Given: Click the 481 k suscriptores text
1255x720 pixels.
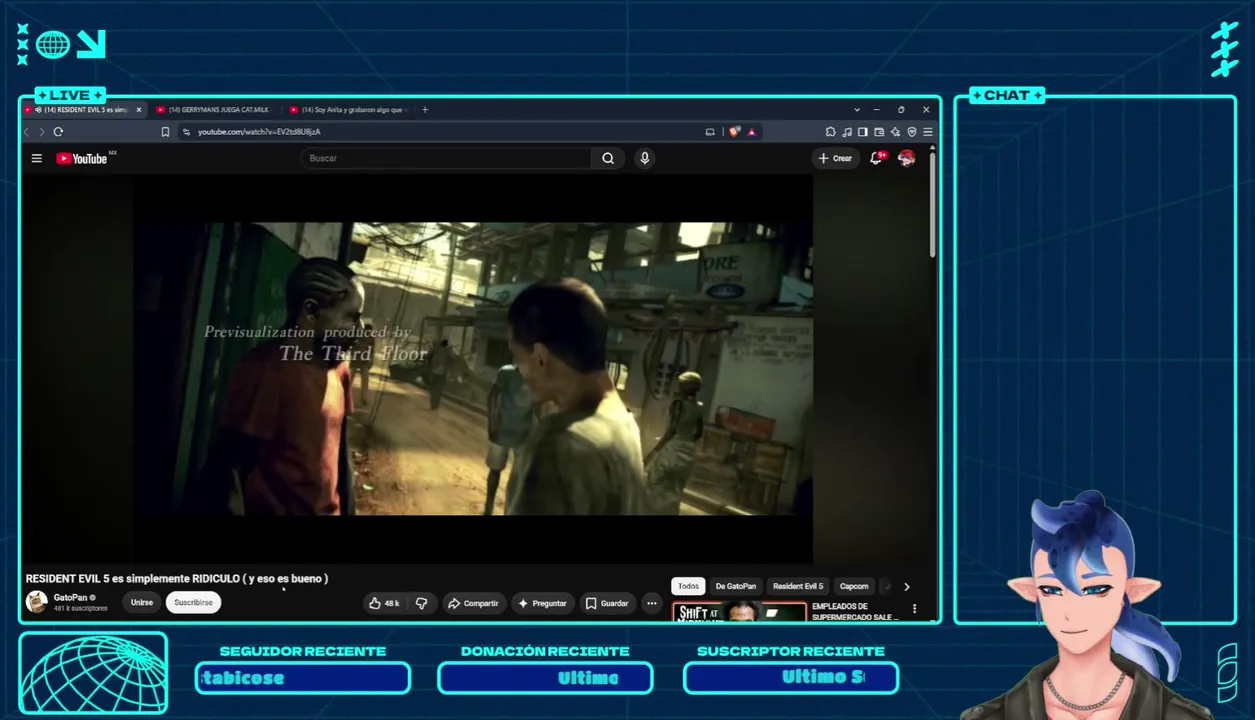Looking at the screenshot, I should pos(81,608).
